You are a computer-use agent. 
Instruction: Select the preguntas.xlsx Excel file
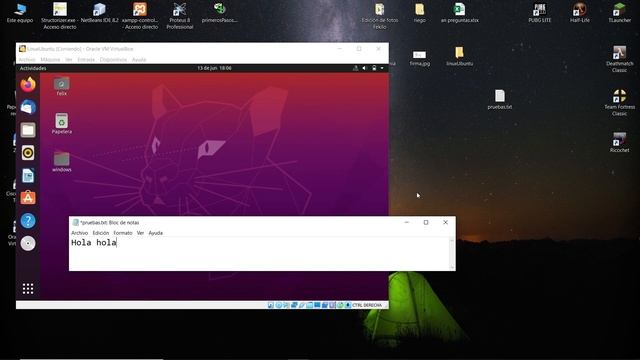pos(460,13)
